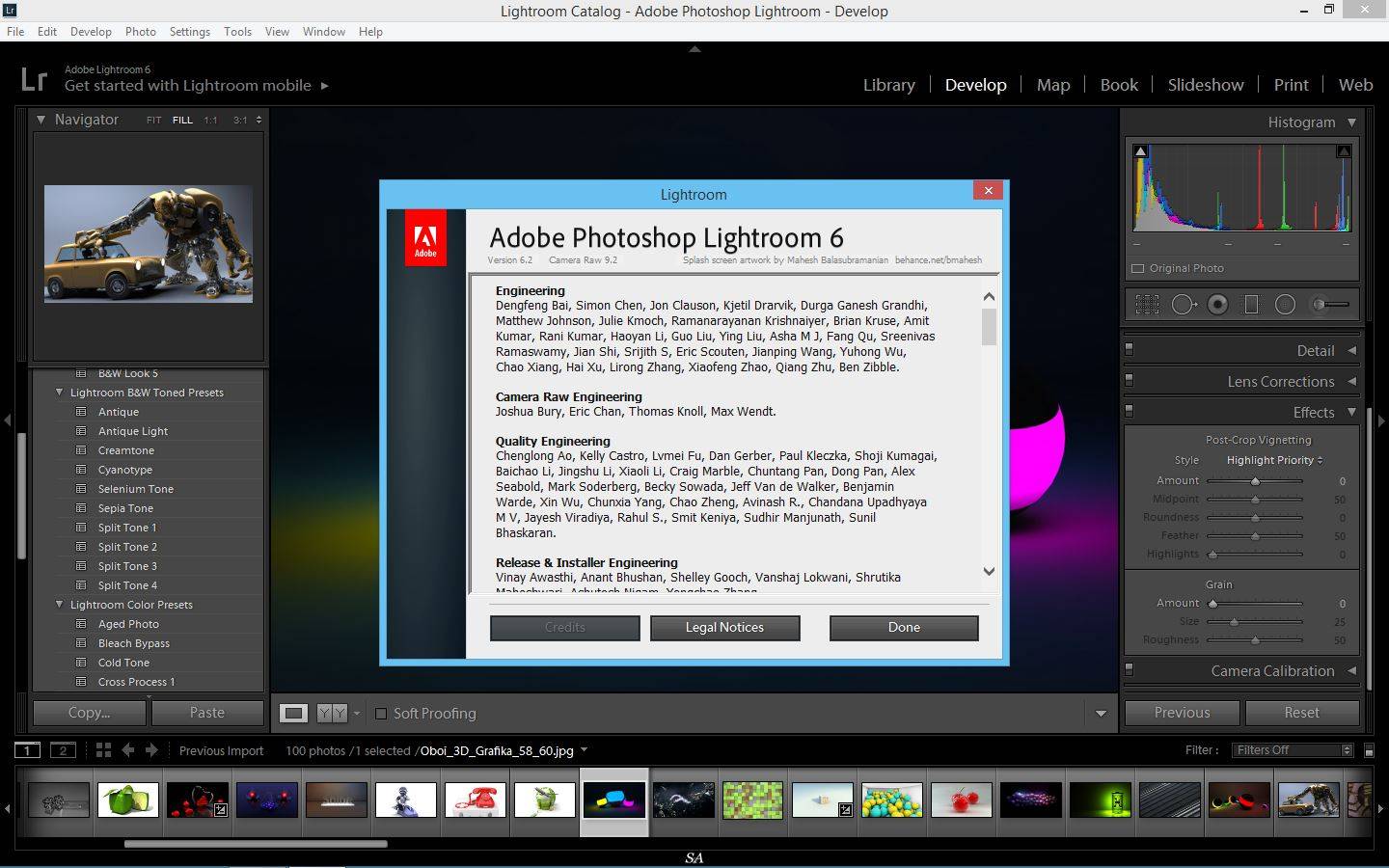This screenshot has width=1389, height=868.
Task: Click the Legal Notices button
Action: click(724, 628)
